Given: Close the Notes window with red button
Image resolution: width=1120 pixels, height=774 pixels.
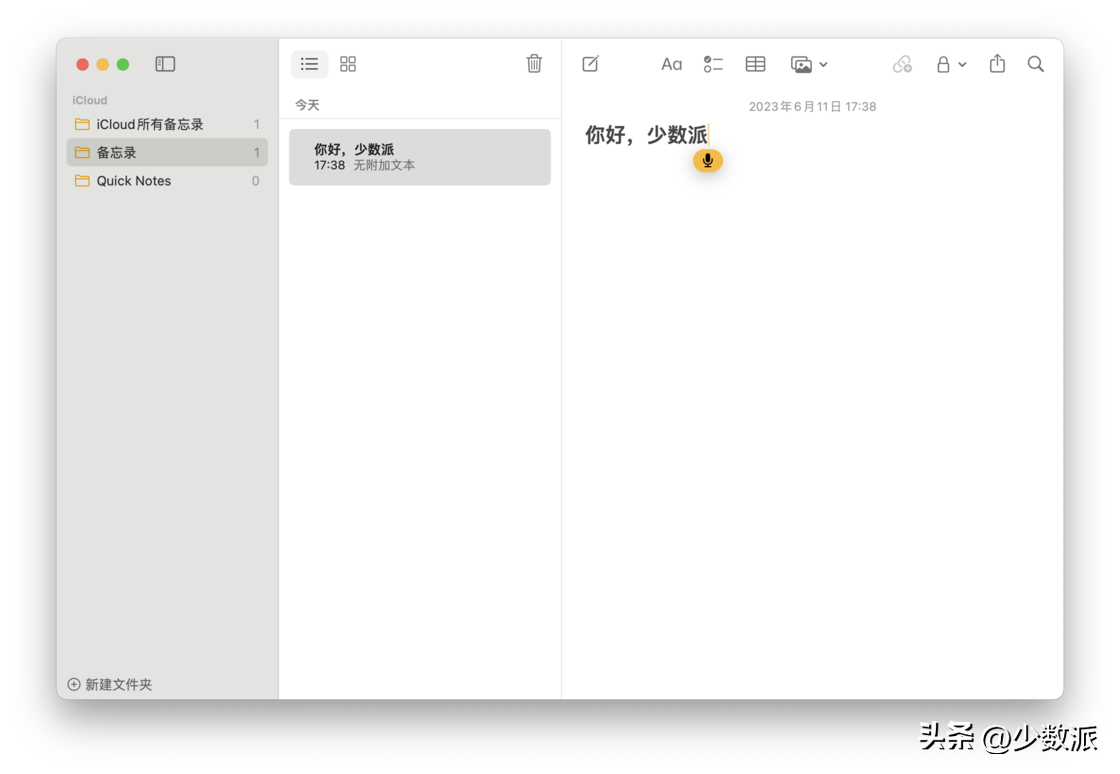Looking at the screenshot, I should click(x=82, y=64).
